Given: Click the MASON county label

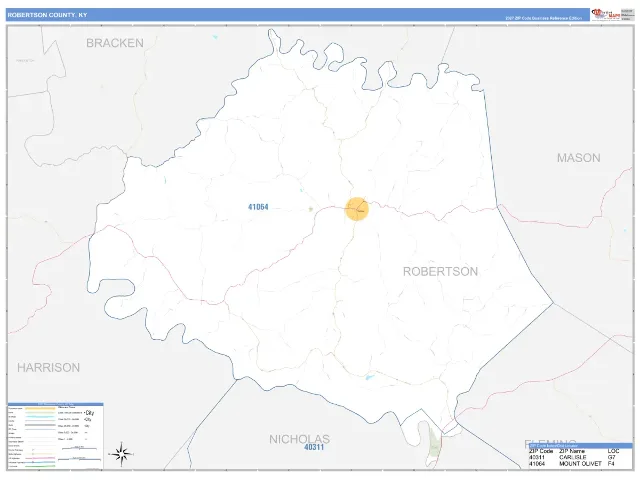Looking at the screenshot, I should (578, 158).
